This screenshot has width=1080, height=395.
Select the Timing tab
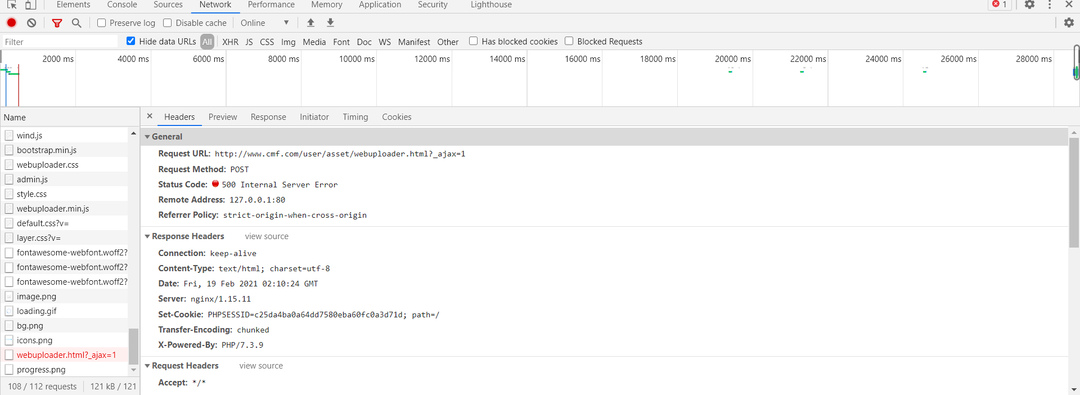(355, 117)
